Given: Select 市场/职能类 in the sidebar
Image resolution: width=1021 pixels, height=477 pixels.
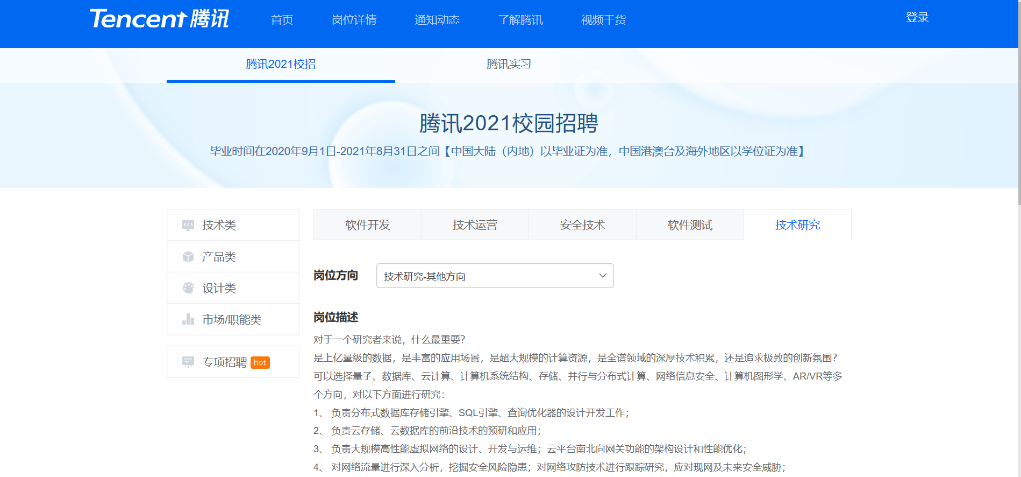Looking at the screenshot, I should pyautogui.click(x=233, y=320).
